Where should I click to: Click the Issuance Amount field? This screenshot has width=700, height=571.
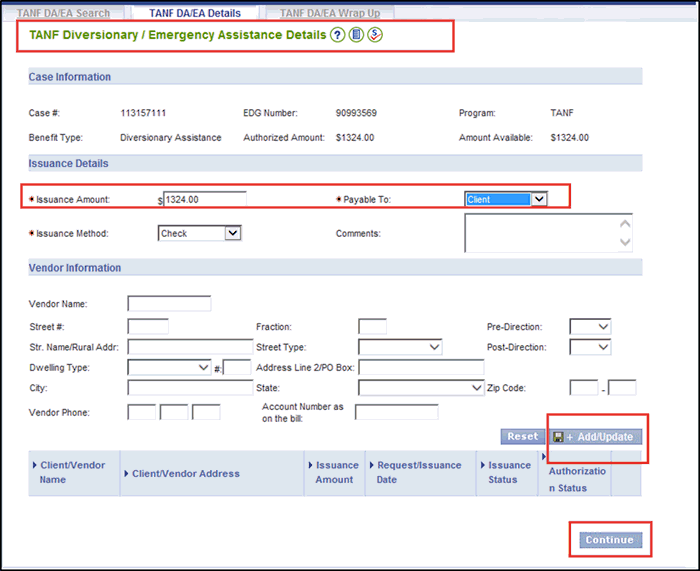tap(204, 199)
